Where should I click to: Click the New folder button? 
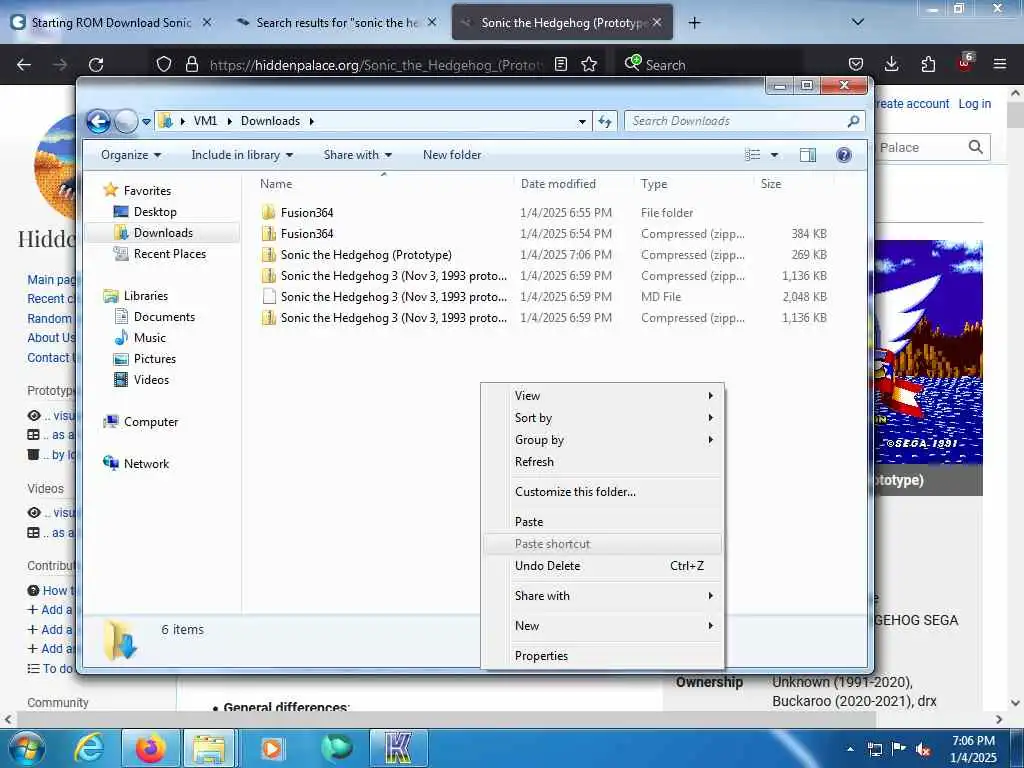452,155
